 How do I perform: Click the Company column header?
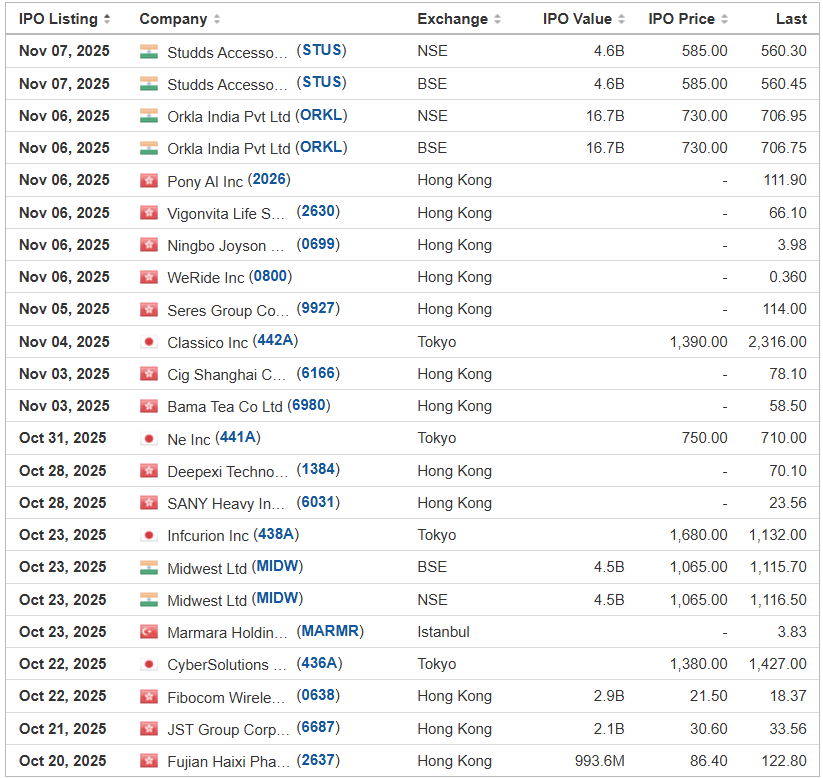[173, 19]
